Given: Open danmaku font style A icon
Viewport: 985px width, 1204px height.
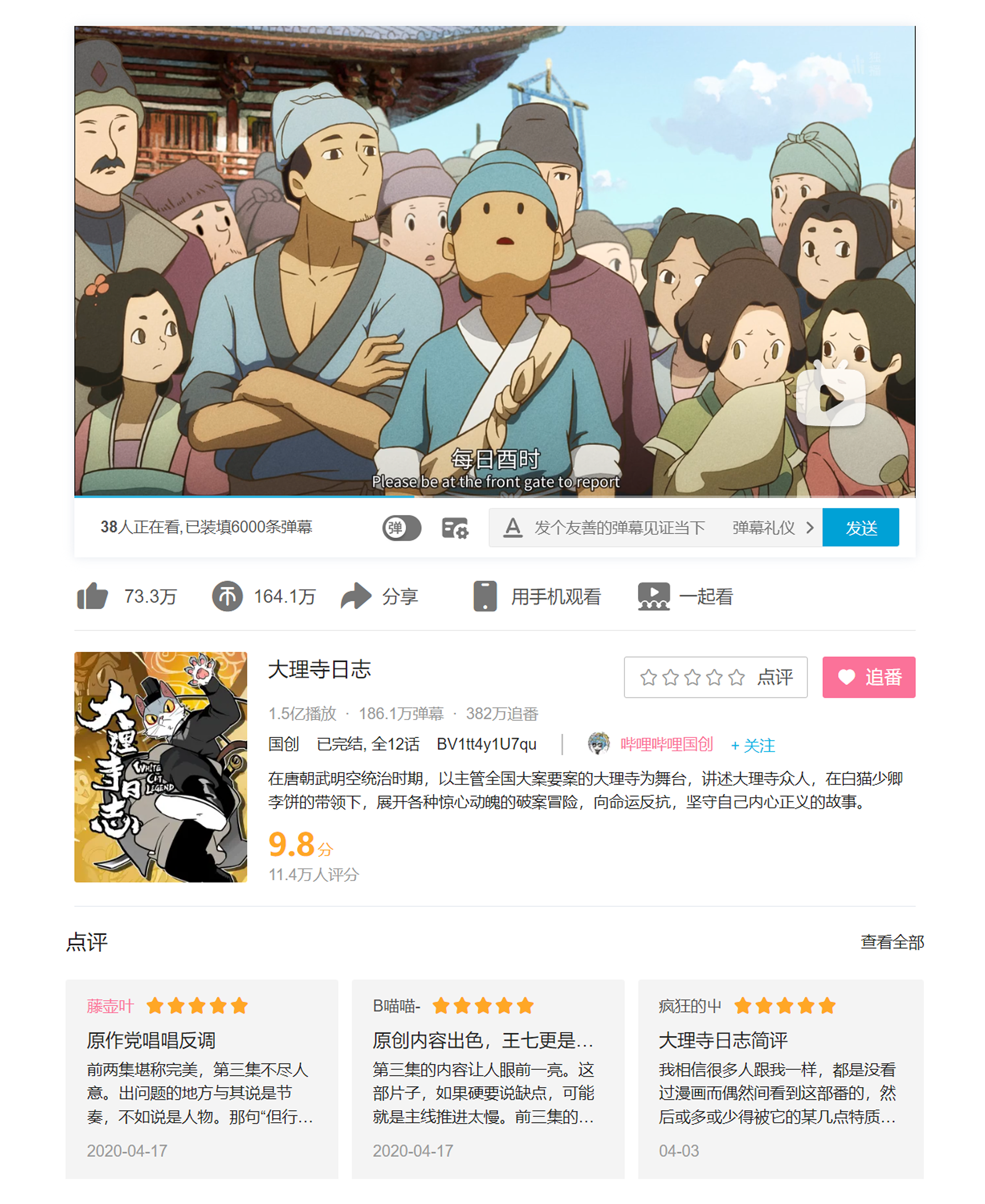Looking at the screenshot, I should [512, 528].
